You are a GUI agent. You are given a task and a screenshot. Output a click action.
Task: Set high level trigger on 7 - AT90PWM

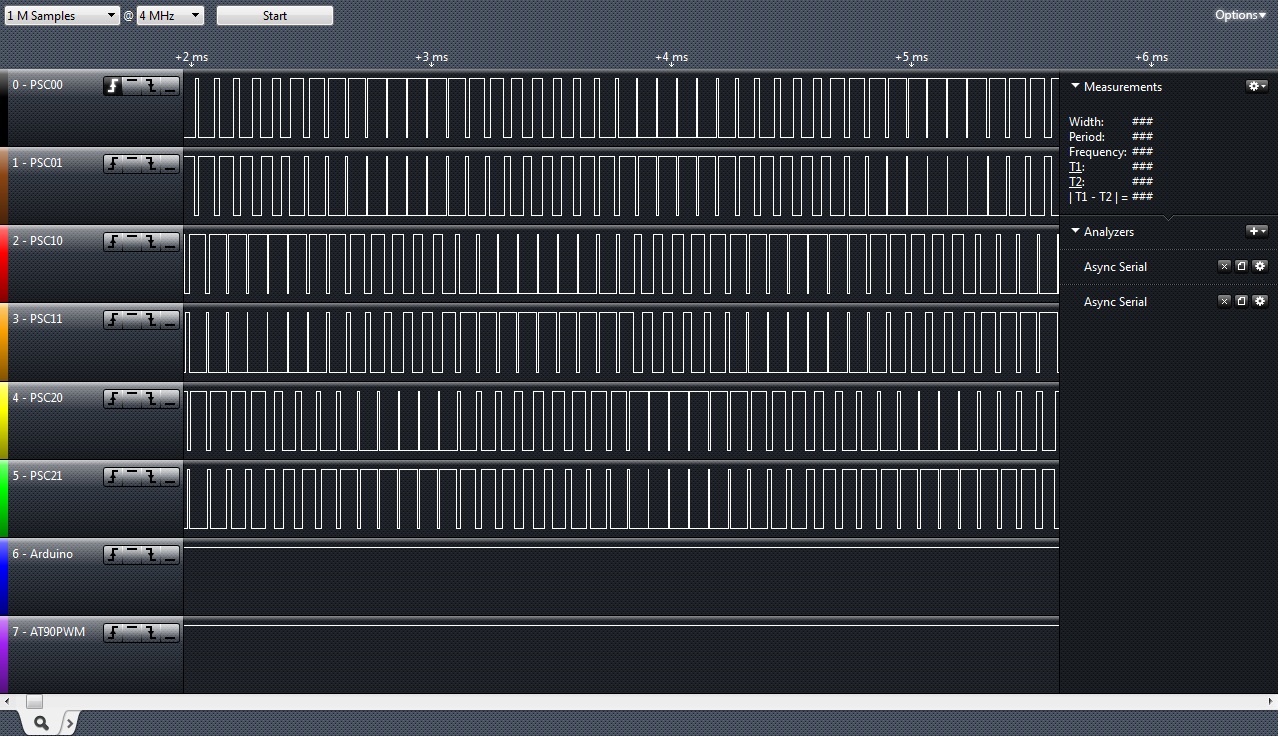click(132, 633)
